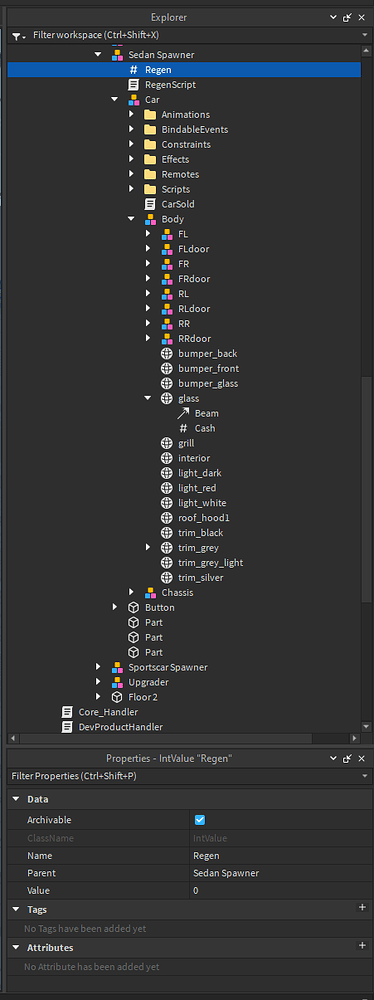This screenshot has width=374, height=1000.
Task: Collapse the Sedan Spawner tree node
Action: coord(98,55)
